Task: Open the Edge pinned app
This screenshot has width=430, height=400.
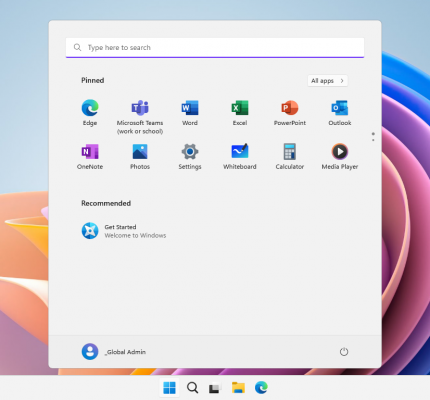Action: point(90,113)
